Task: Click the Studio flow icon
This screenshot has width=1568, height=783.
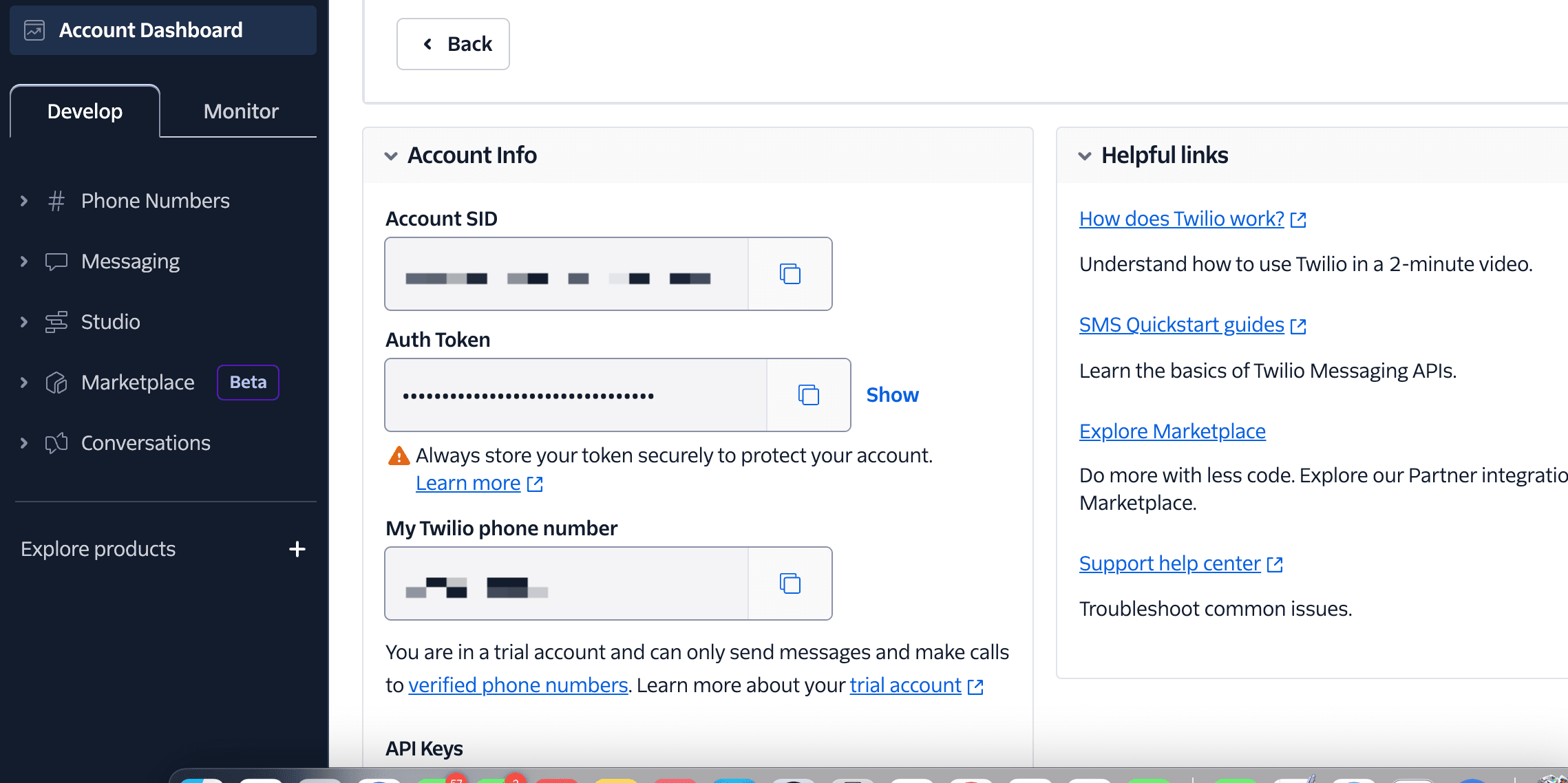Action: point(56,322)
